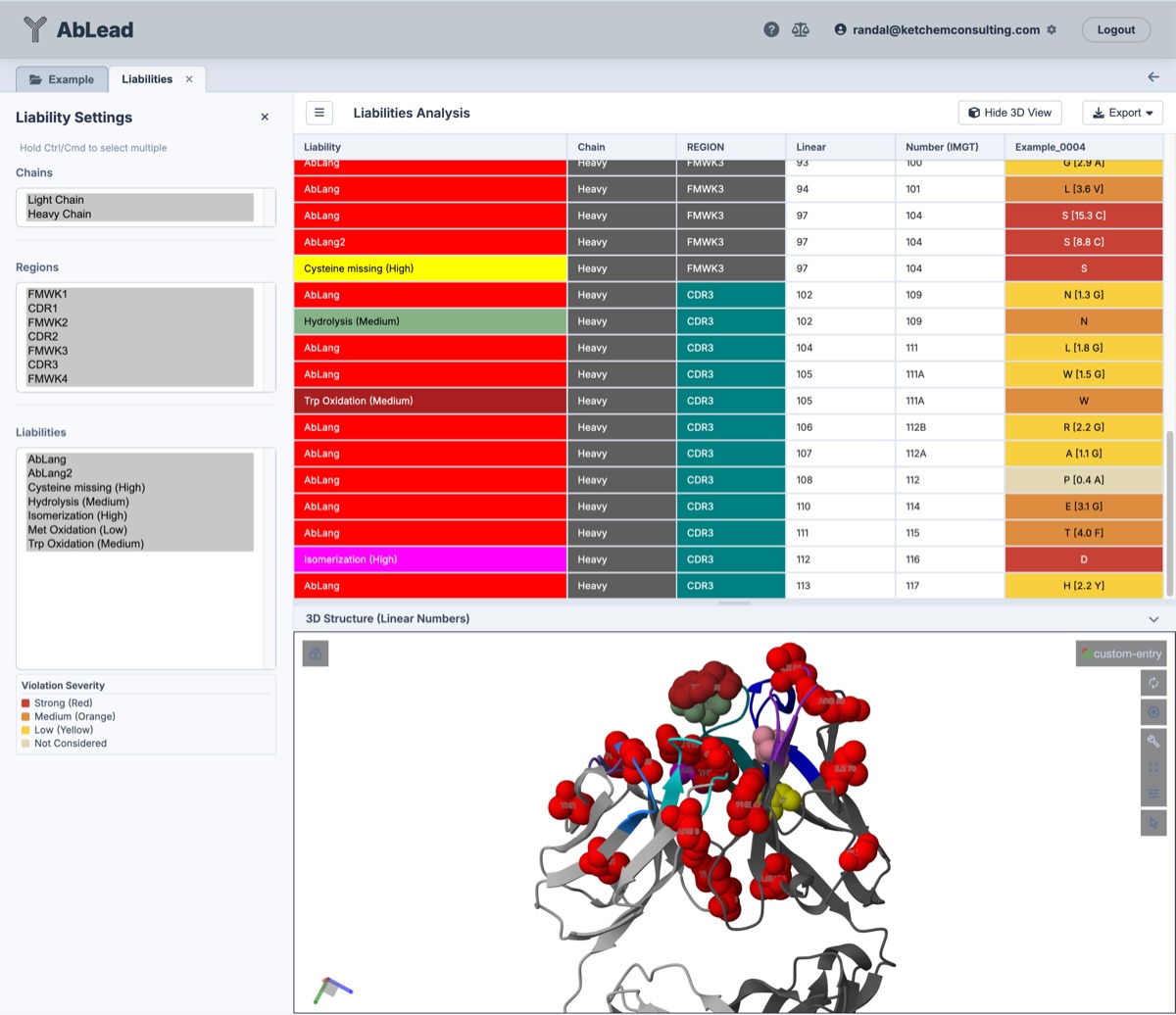Open the wrench settings icon in 3D viewer
The image size is (1176, 1015).
point(1153,742)
